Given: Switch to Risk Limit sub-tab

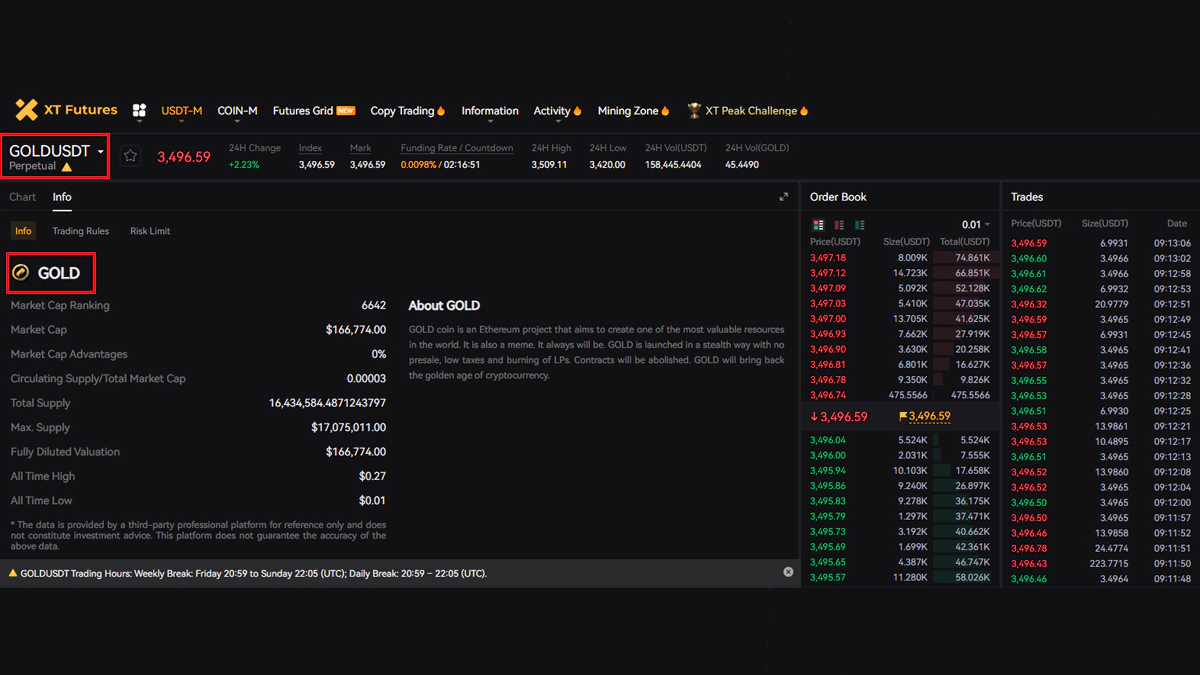Looking at the screenshot, I should pyautogui.click(x=150, y=231).
